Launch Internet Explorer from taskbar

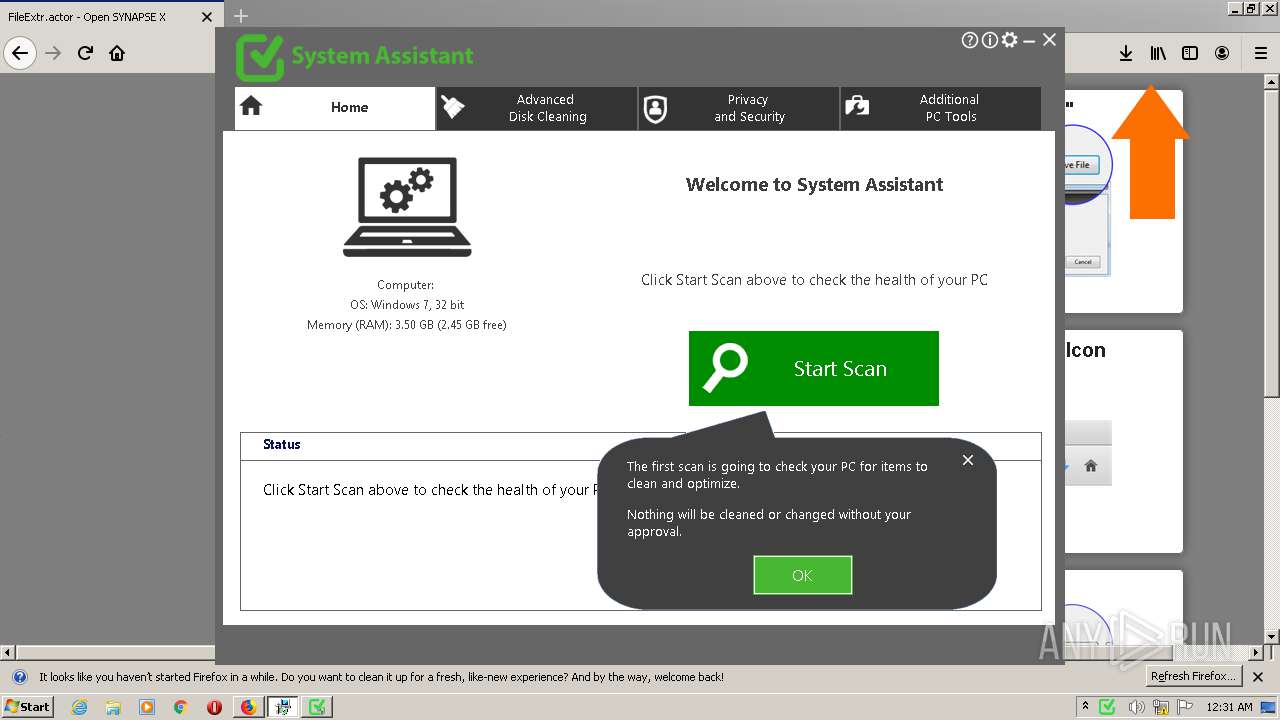tap(79, 707)
